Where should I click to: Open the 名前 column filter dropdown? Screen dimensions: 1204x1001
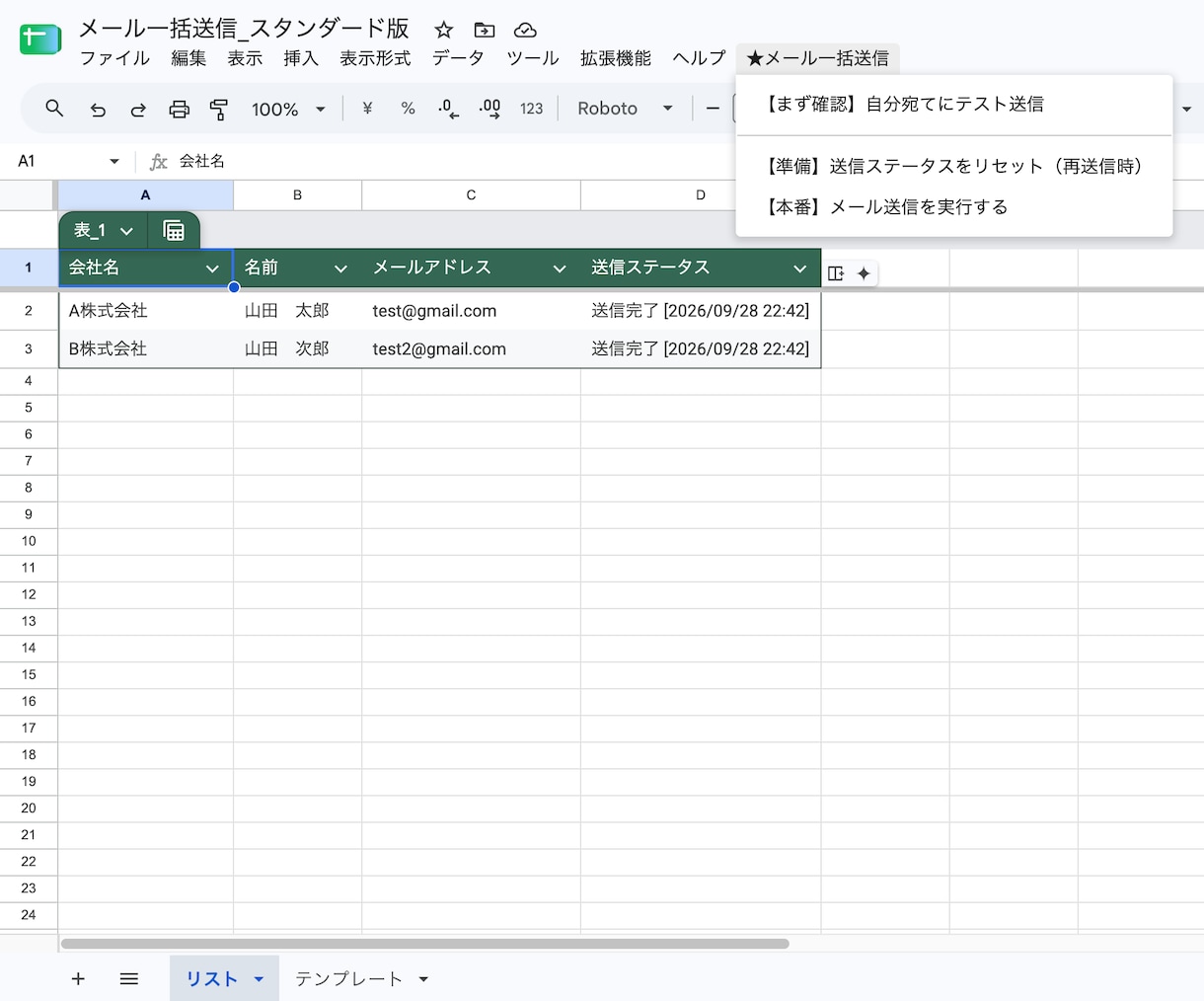pos(340,269)
